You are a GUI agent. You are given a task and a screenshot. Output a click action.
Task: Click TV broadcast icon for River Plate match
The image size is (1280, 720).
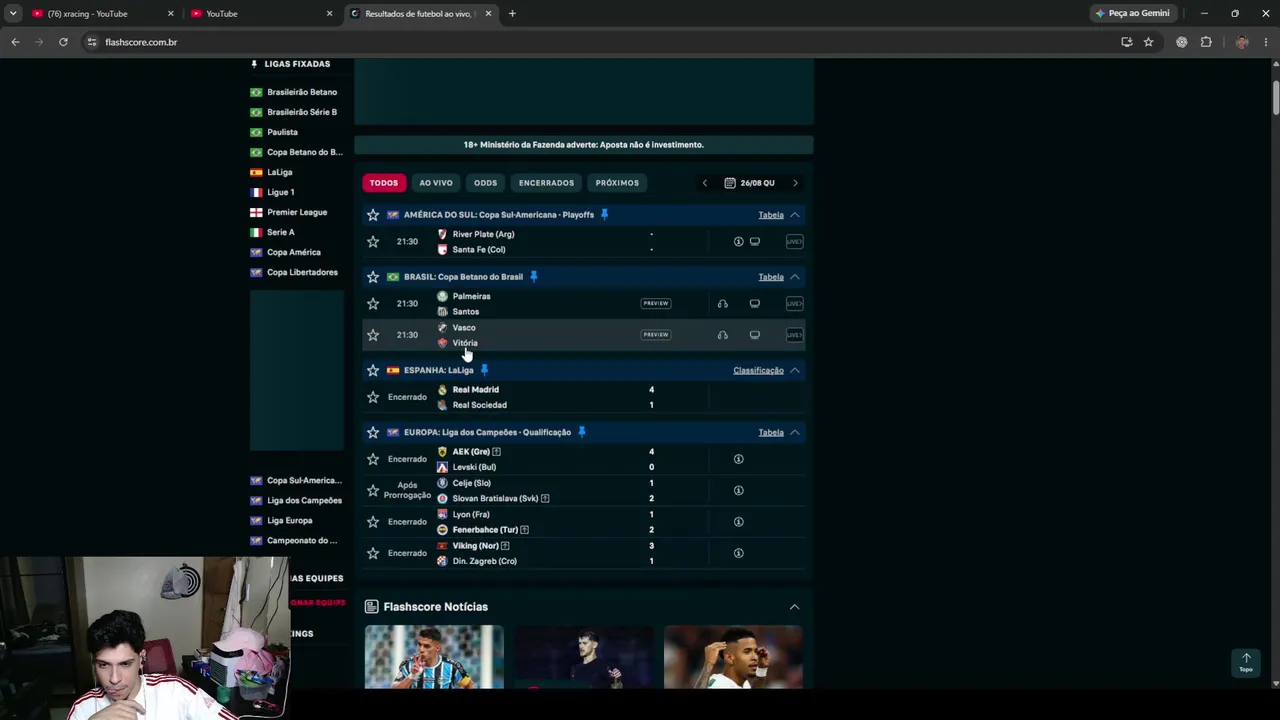pos(755,242)
